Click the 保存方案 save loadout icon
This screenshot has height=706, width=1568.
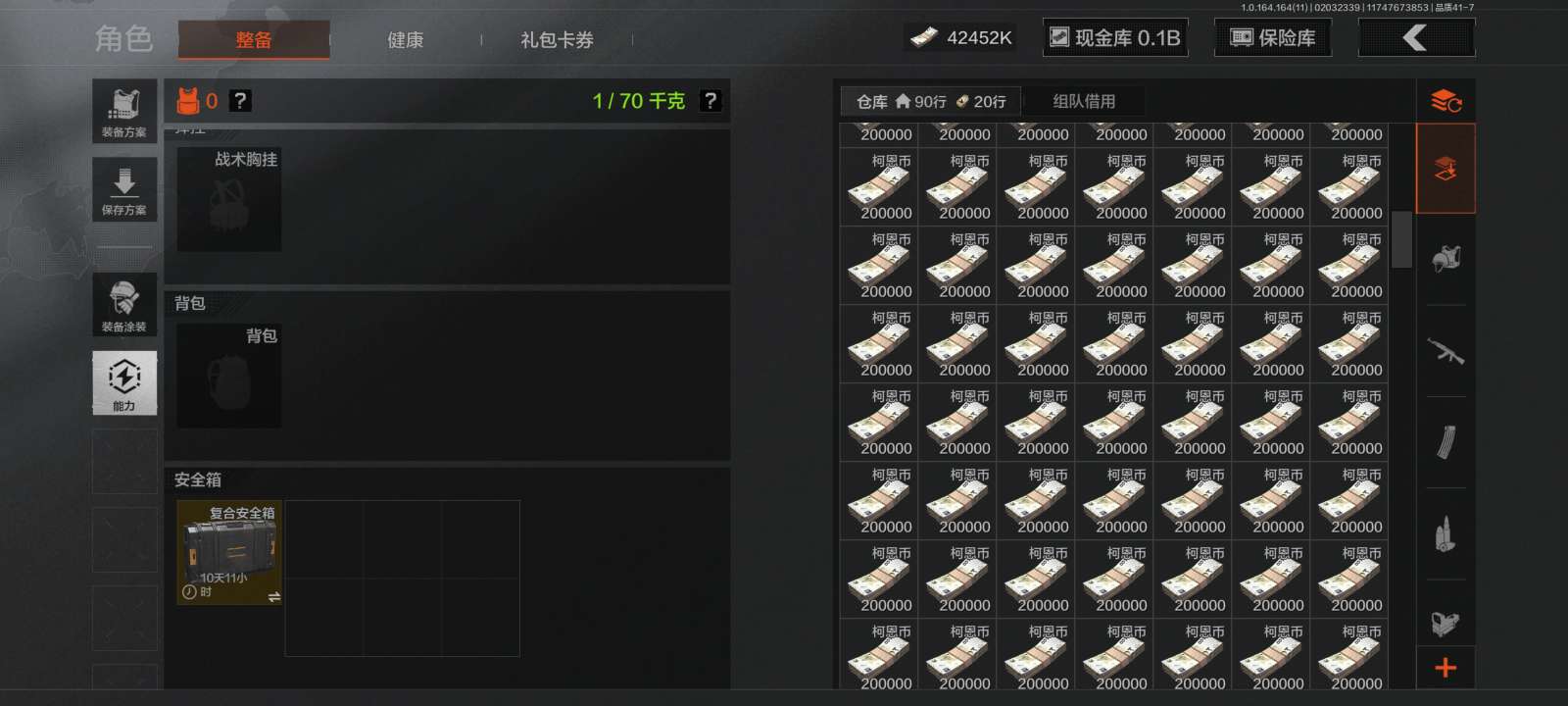pyautogui.click(x=124, y=189)
